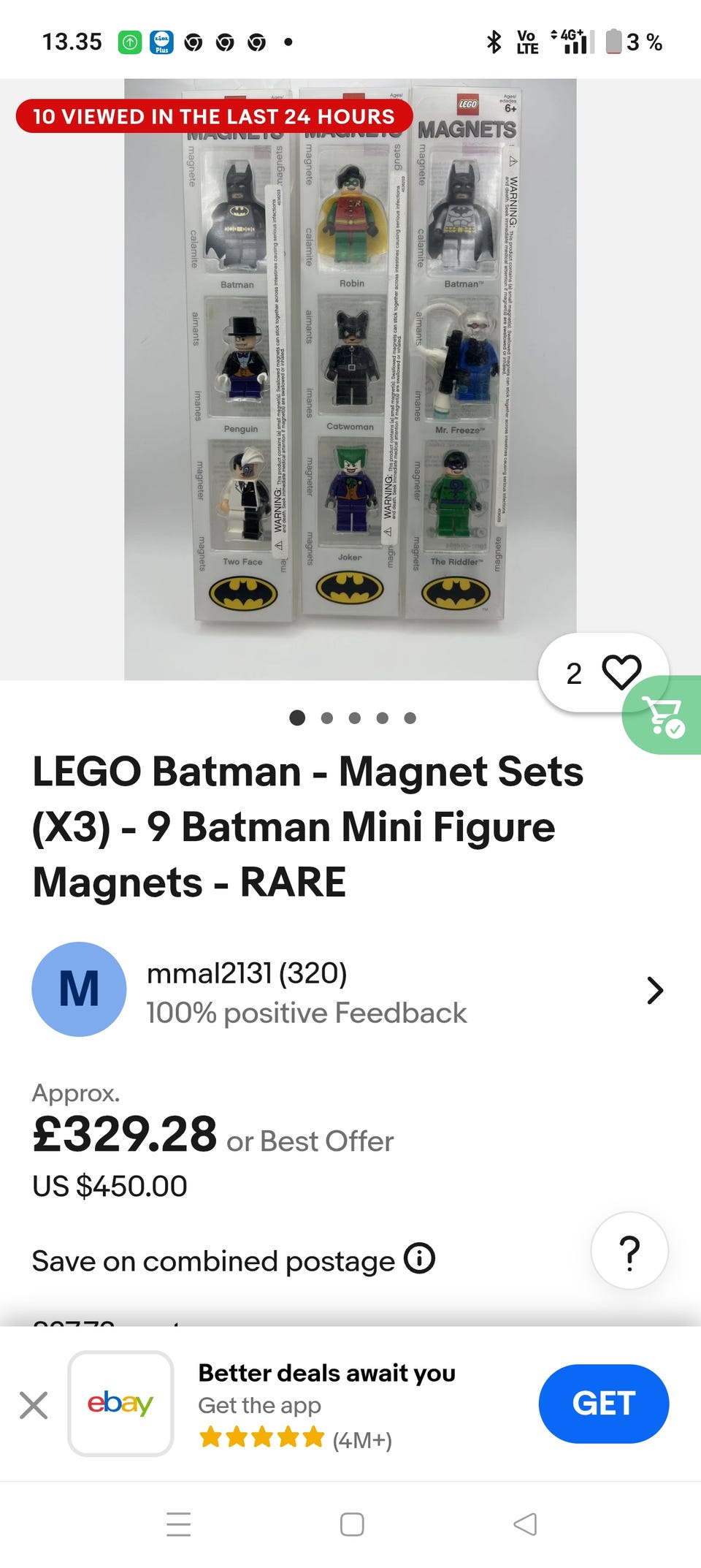This screenshot has width=701, height=1568.
Task: Tap Android recent apps menu icon
Action: point(178,1524)
